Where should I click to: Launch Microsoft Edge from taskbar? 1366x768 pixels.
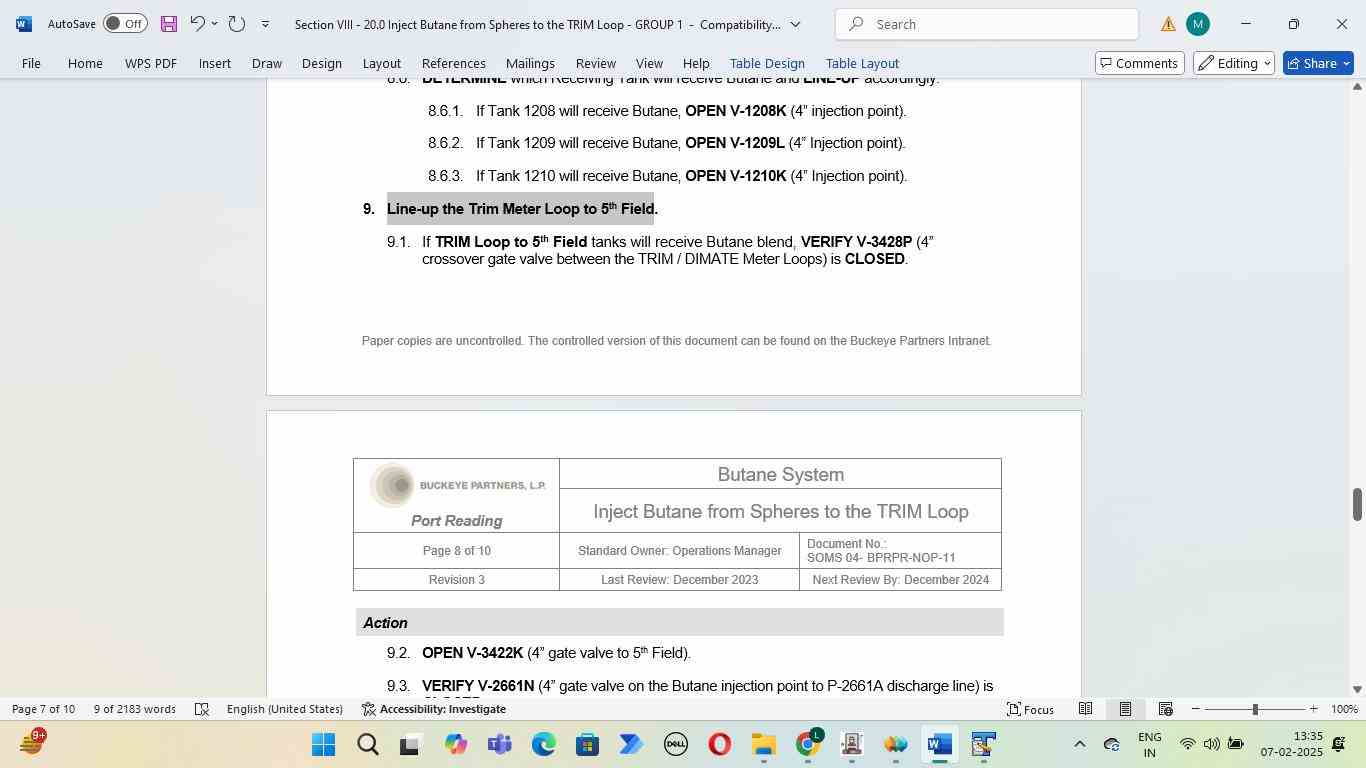click(x=543, y=745)
